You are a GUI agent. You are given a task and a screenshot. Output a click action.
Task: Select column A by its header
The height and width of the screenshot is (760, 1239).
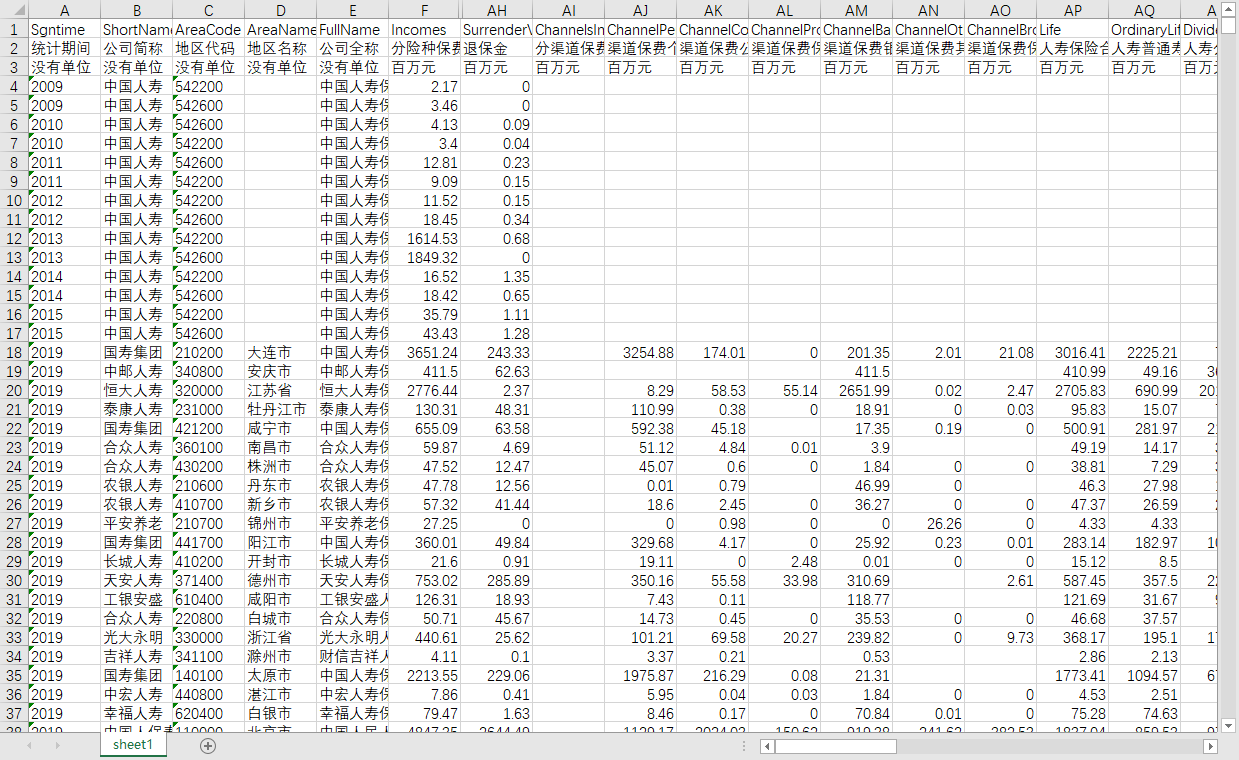(x=65, y=10)
